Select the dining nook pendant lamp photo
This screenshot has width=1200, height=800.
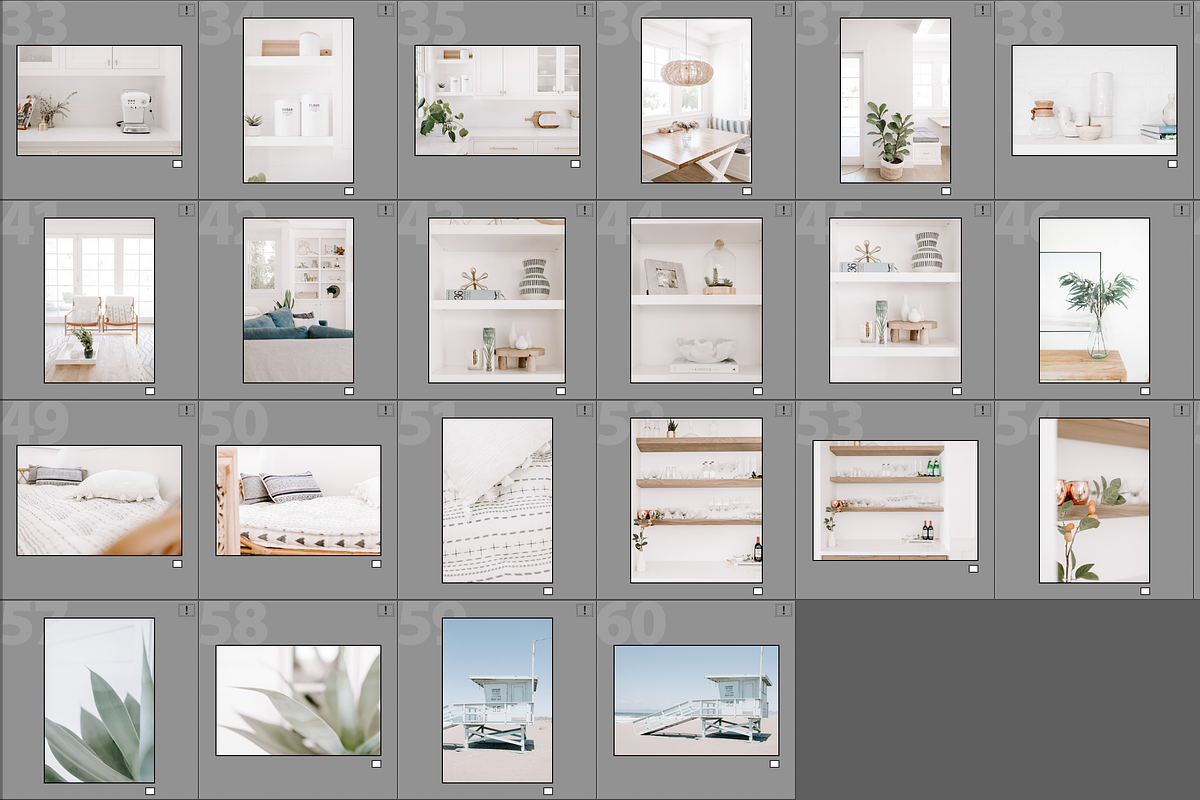click(x=696, y=100)
